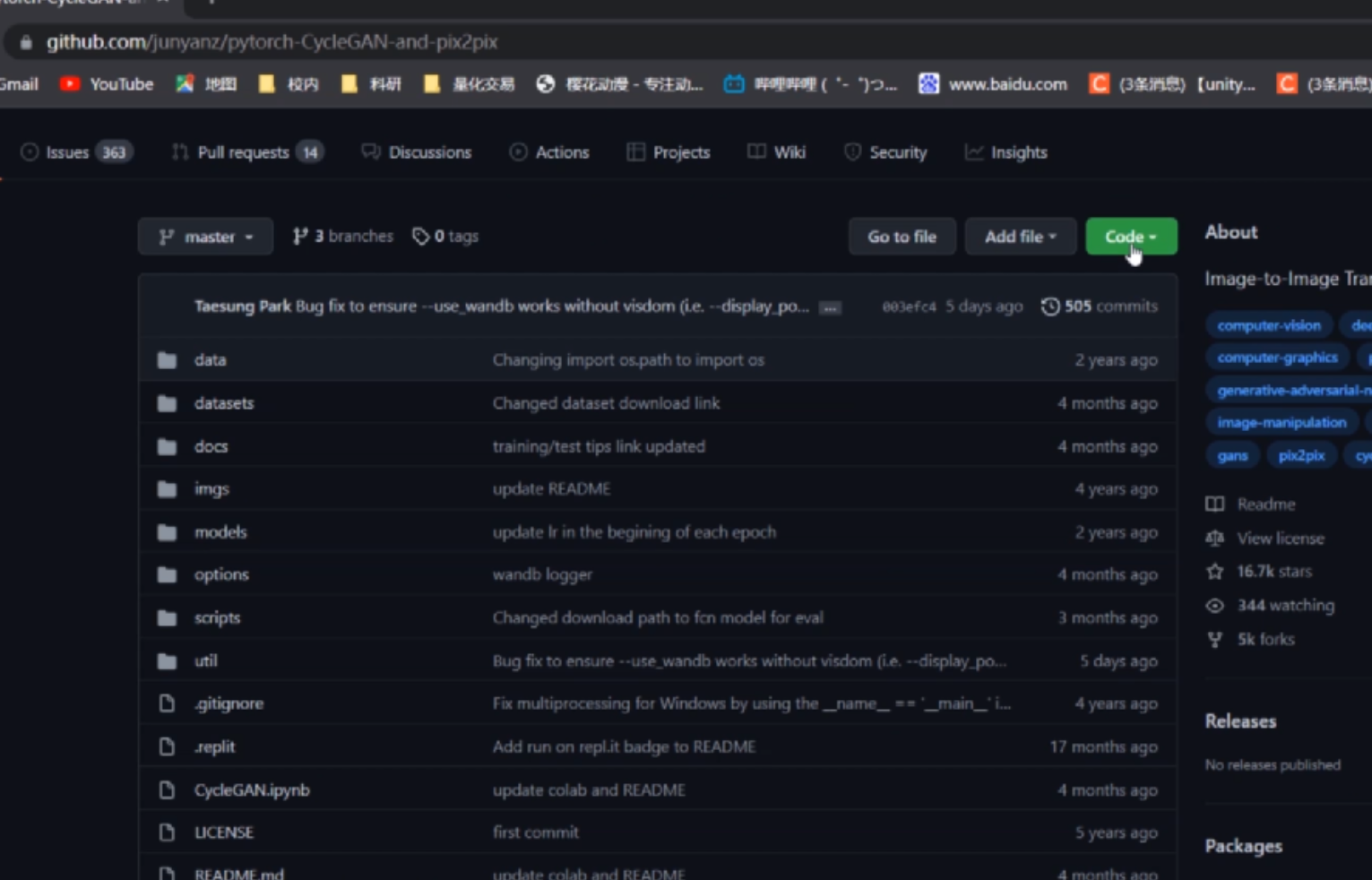The image size is (1372, 880).
Task: Click the Readme book icon
Action: tap(1215, 504)
